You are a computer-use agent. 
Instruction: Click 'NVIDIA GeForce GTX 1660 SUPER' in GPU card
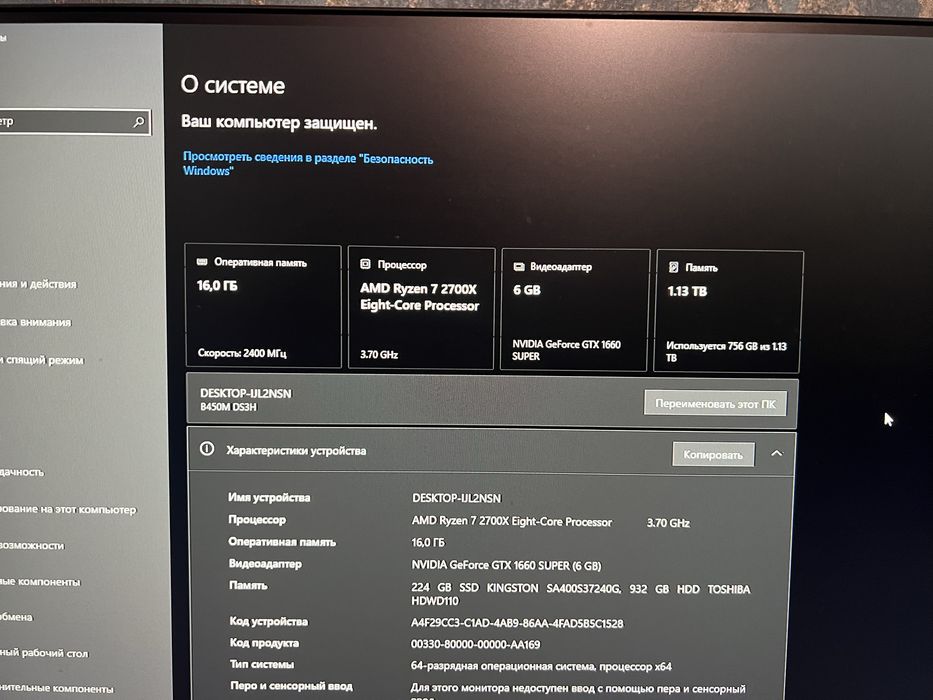coord(566,350)
